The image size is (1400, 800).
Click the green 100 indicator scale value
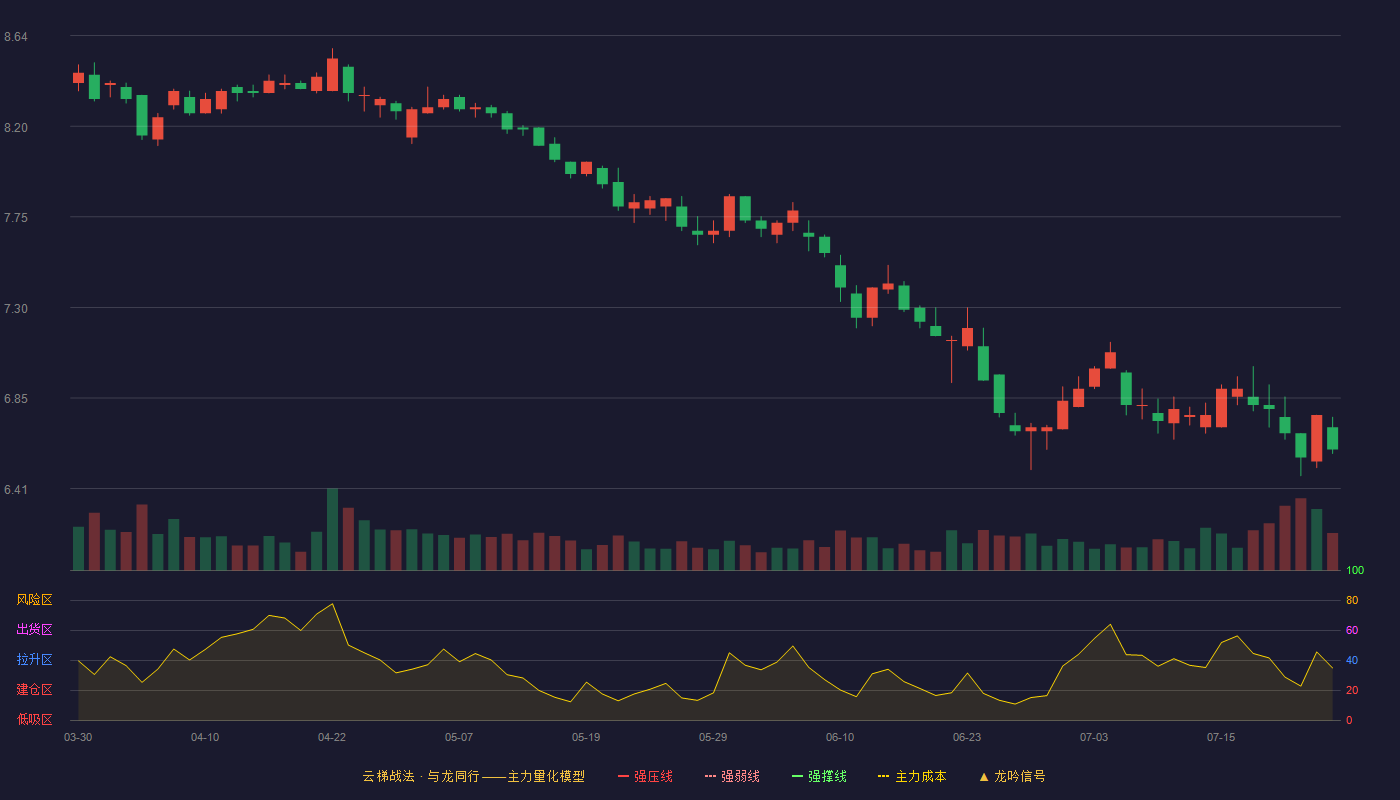[x=1355, y=571]
